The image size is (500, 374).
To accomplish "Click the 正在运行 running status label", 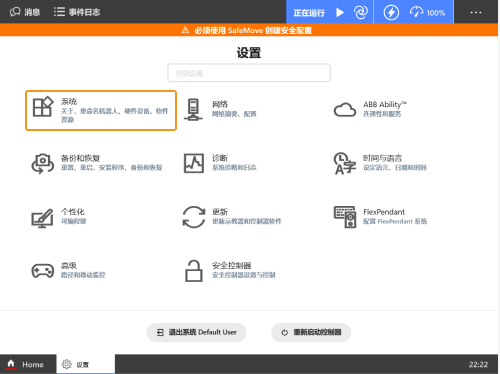I will pyautogui.click(x=309, y=13).
